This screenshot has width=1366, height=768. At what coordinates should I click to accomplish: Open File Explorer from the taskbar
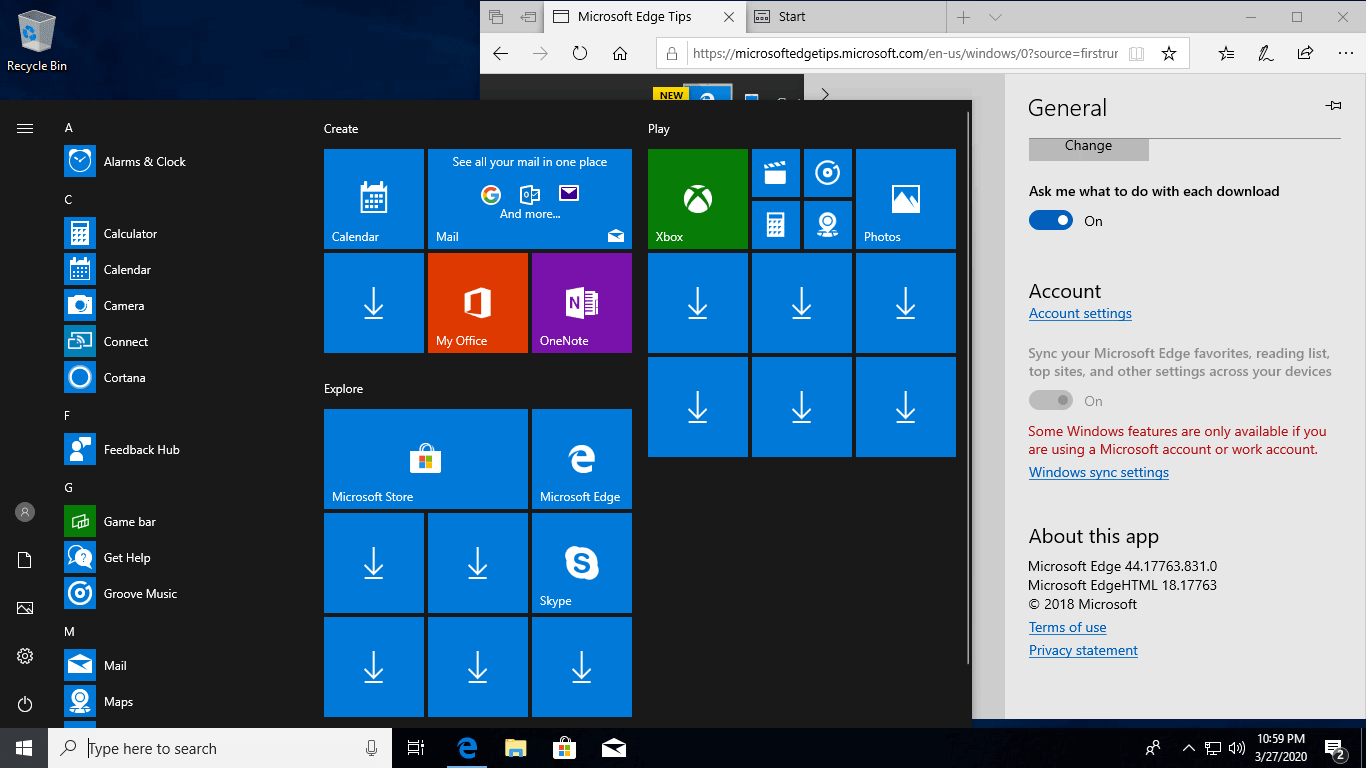(x=515, y=748)
